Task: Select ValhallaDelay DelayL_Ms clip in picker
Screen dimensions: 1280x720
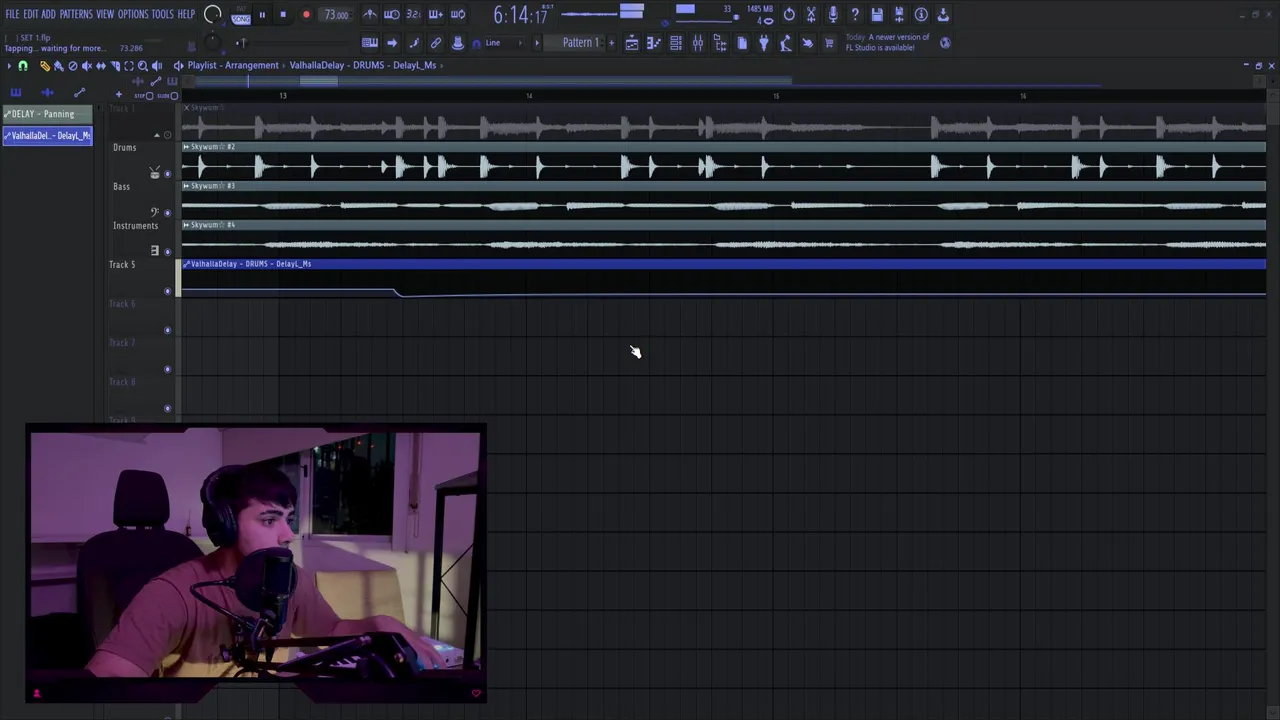Action: [x=47, y=135]
